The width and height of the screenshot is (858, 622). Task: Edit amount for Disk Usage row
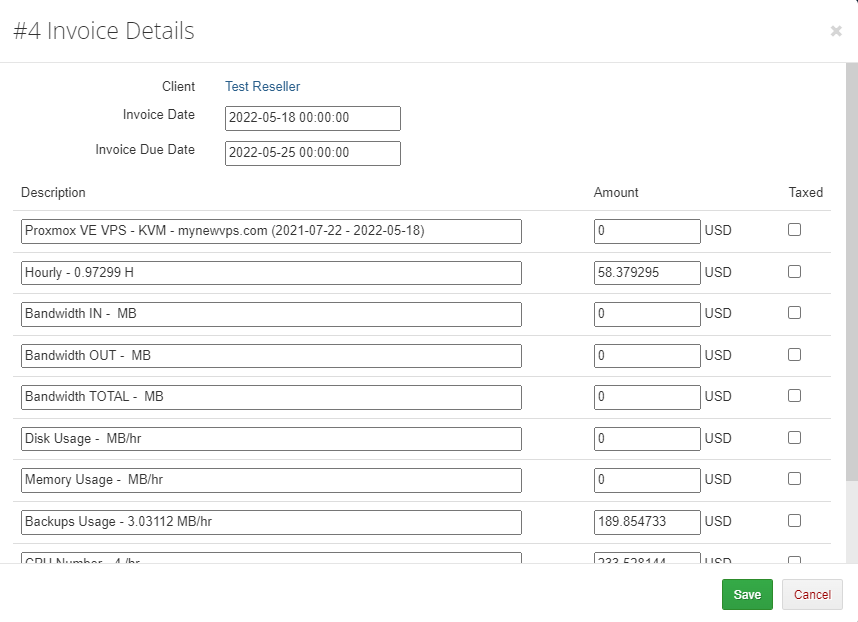pos(647,439)
